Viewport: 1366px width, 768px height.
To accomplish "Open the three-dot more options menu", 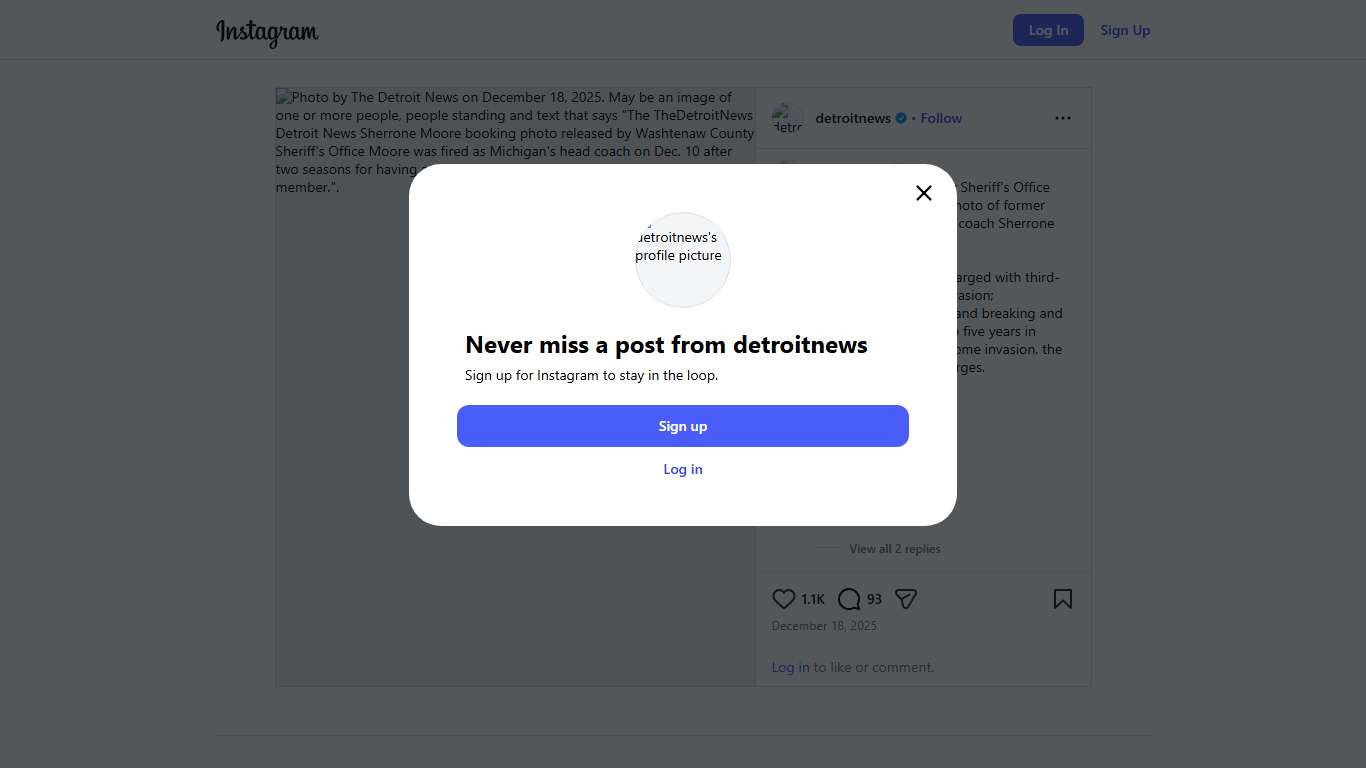I will click(1062, 118).
